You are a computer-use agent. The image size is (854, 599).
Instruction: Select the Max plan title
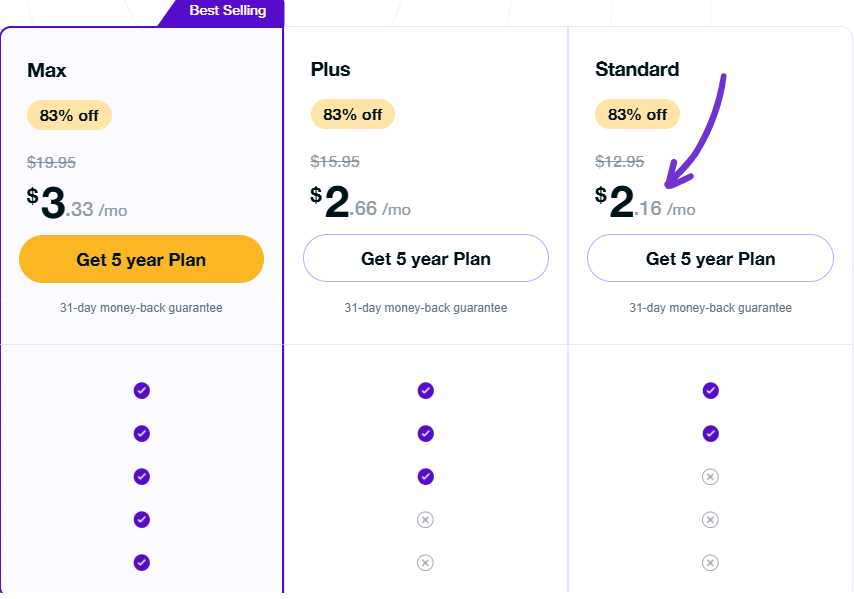[x=47, y=70]
